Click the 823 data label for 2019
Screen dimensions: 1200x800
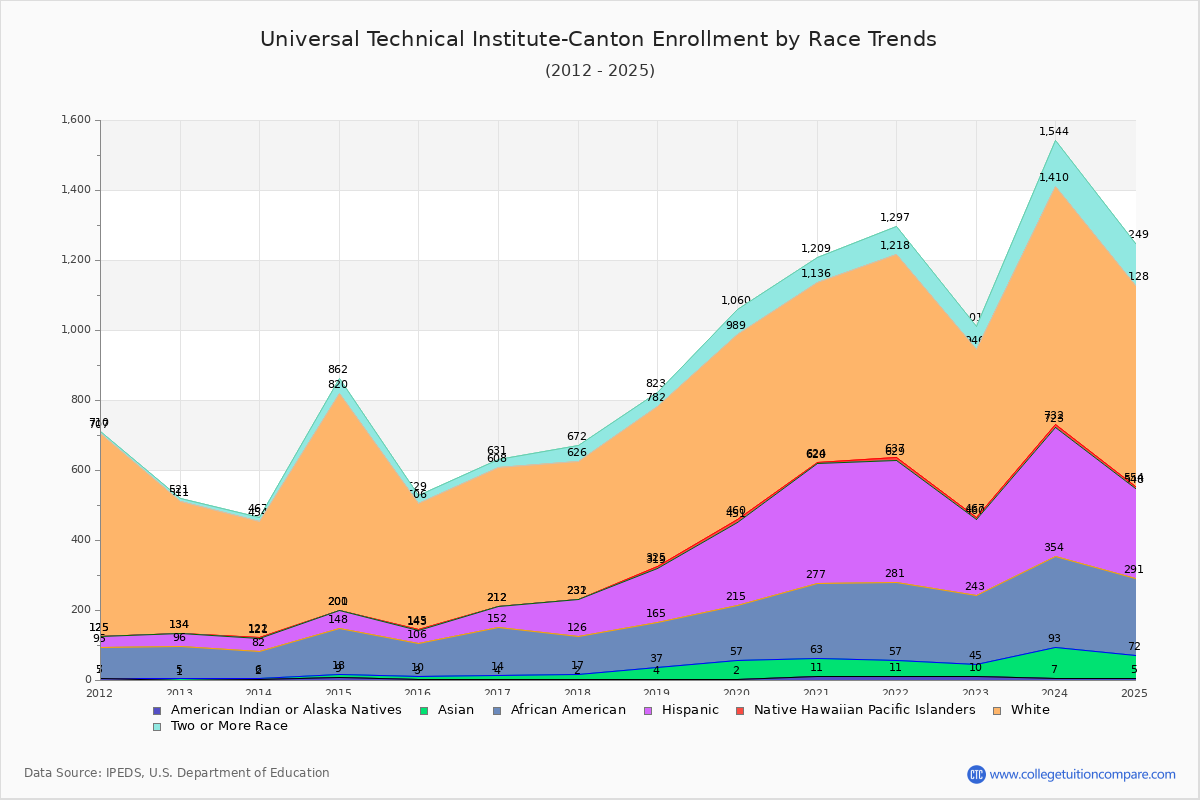[656, 384]
